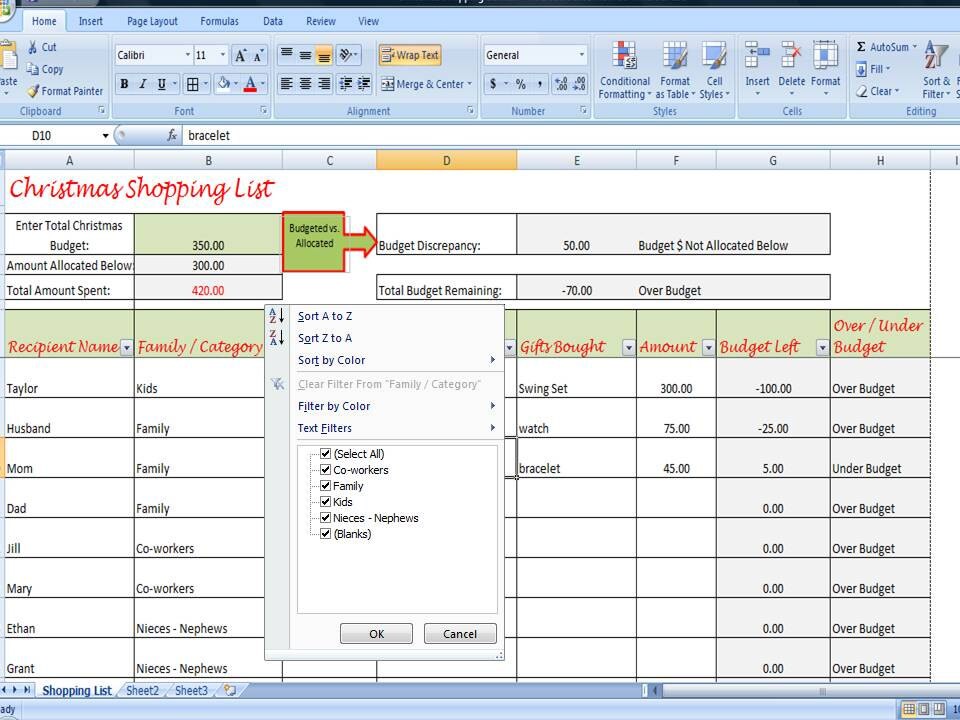Open Conditional Formatting

click(x=624, y=70)
